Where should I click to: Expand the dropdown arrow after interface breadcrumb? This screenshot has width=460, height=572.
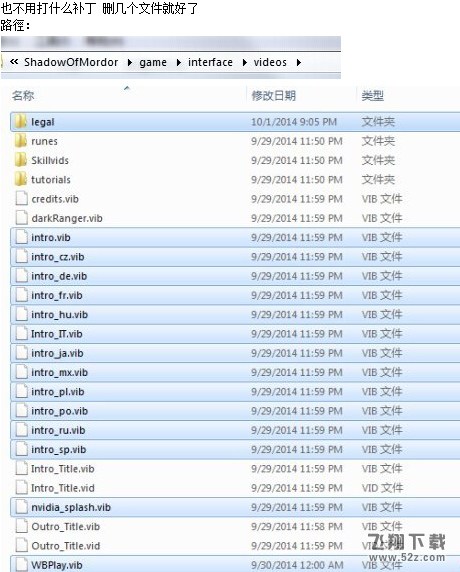click(245, 63)
